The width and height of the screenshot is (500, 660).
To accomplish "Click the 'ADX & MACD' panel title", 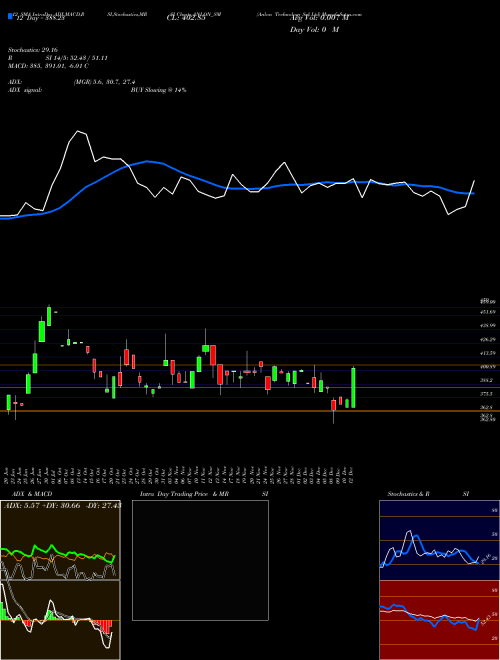I will click(32, 494).
